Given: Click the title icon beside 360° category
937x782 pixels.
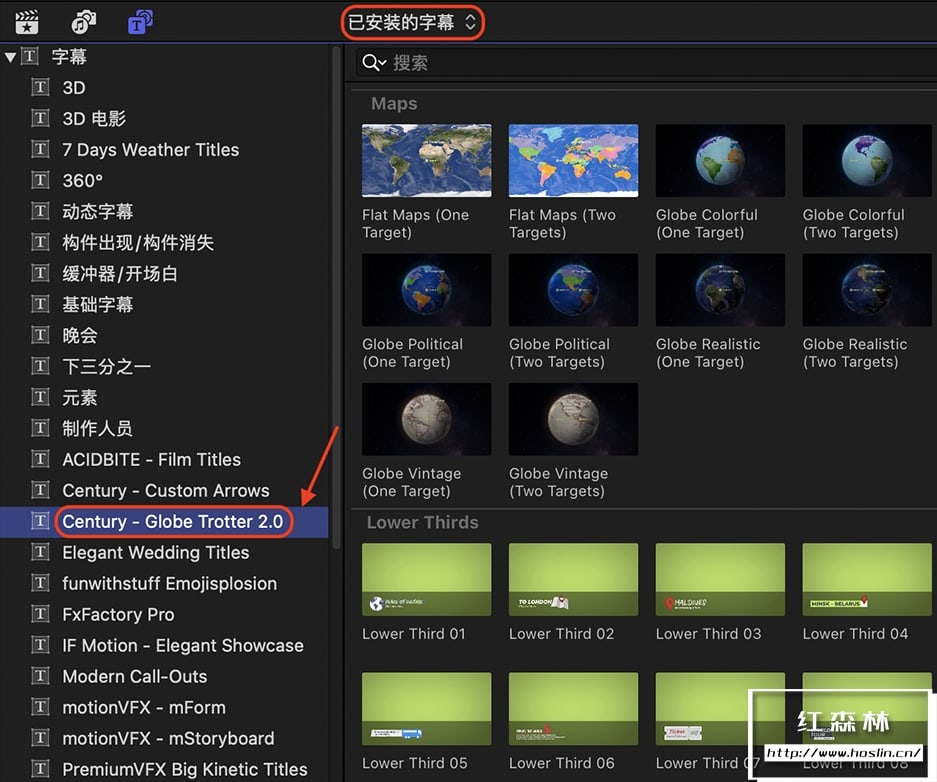Looking at the screenshot, I should tap(40, 181).
